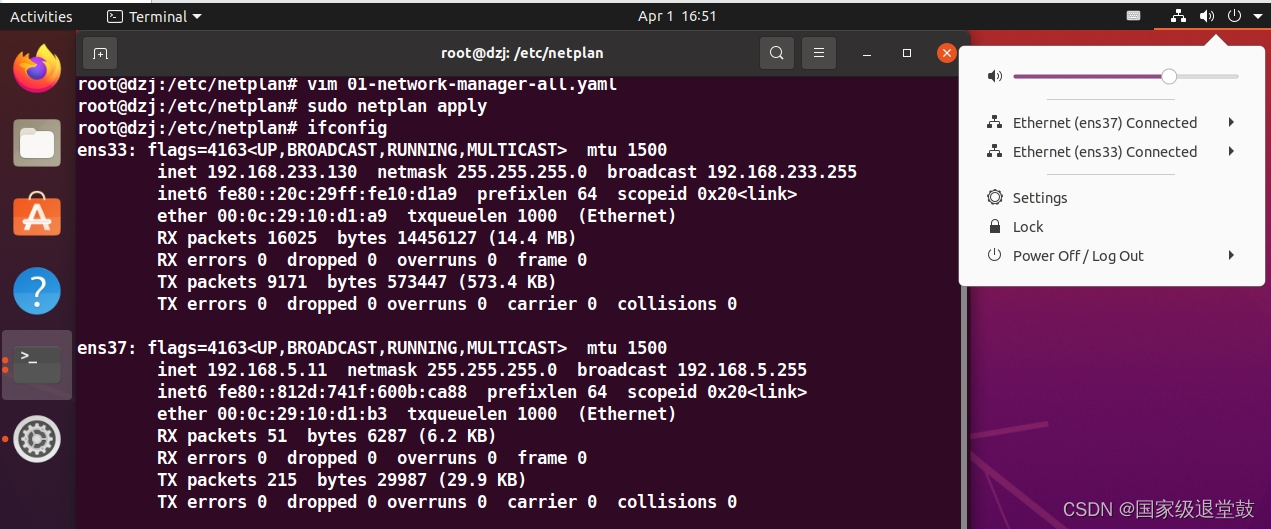Close the terminal window
Screen dimensions: 1271x529
(x=947, y=53)
